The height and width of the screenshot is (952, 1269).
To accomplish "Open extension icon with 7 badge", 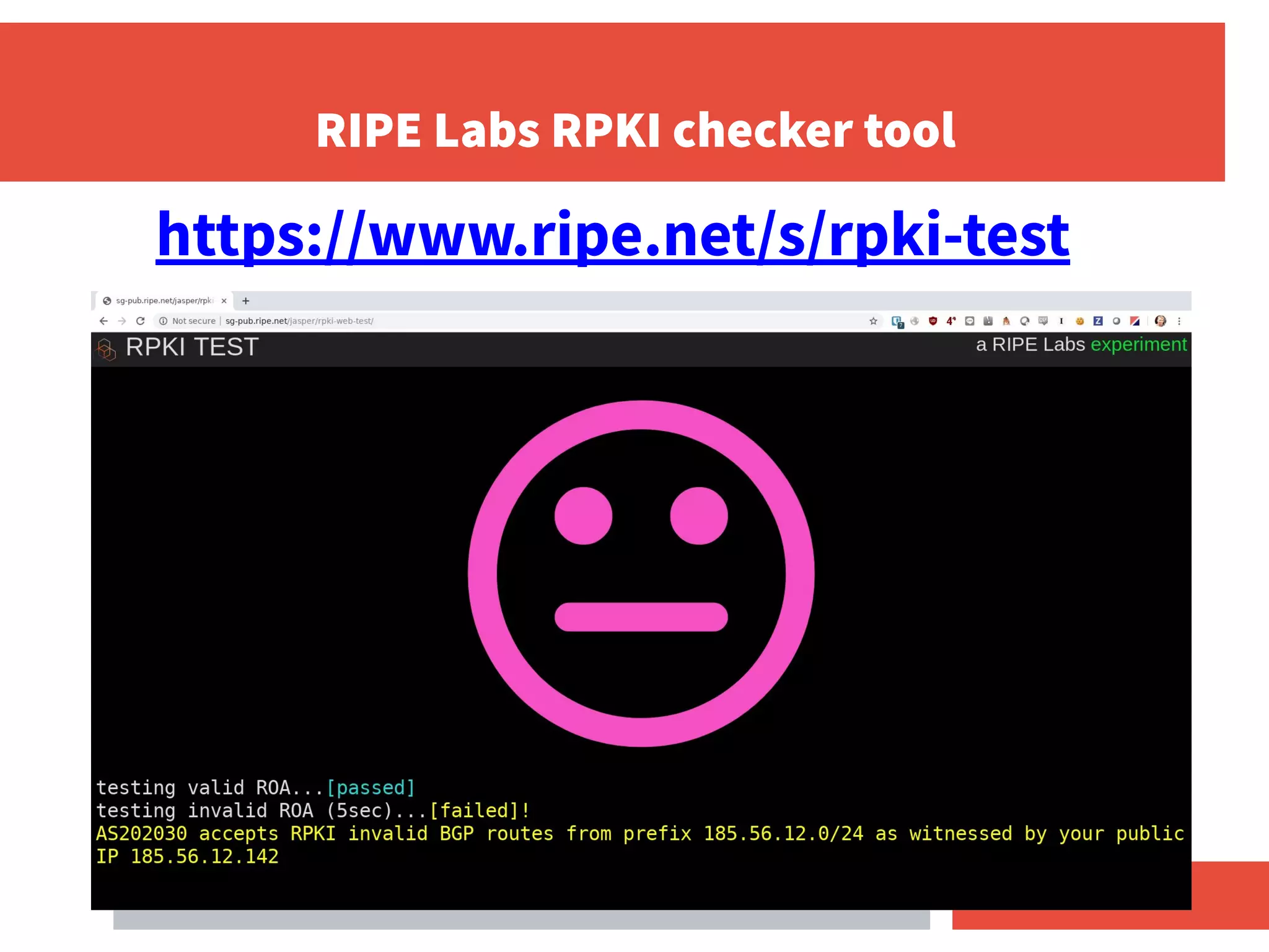I will [x=897, y=321].
